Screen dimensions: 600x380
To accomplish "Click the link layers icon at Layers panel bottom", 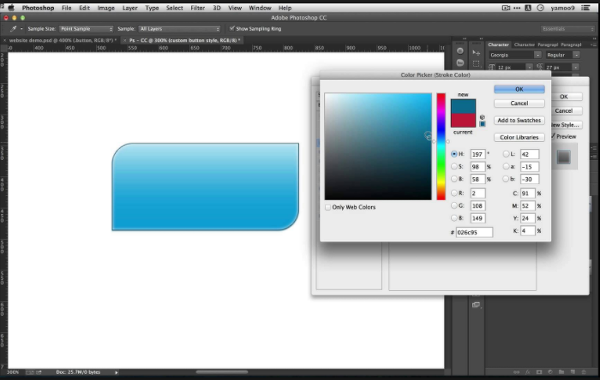I will [x=517, y=372].
